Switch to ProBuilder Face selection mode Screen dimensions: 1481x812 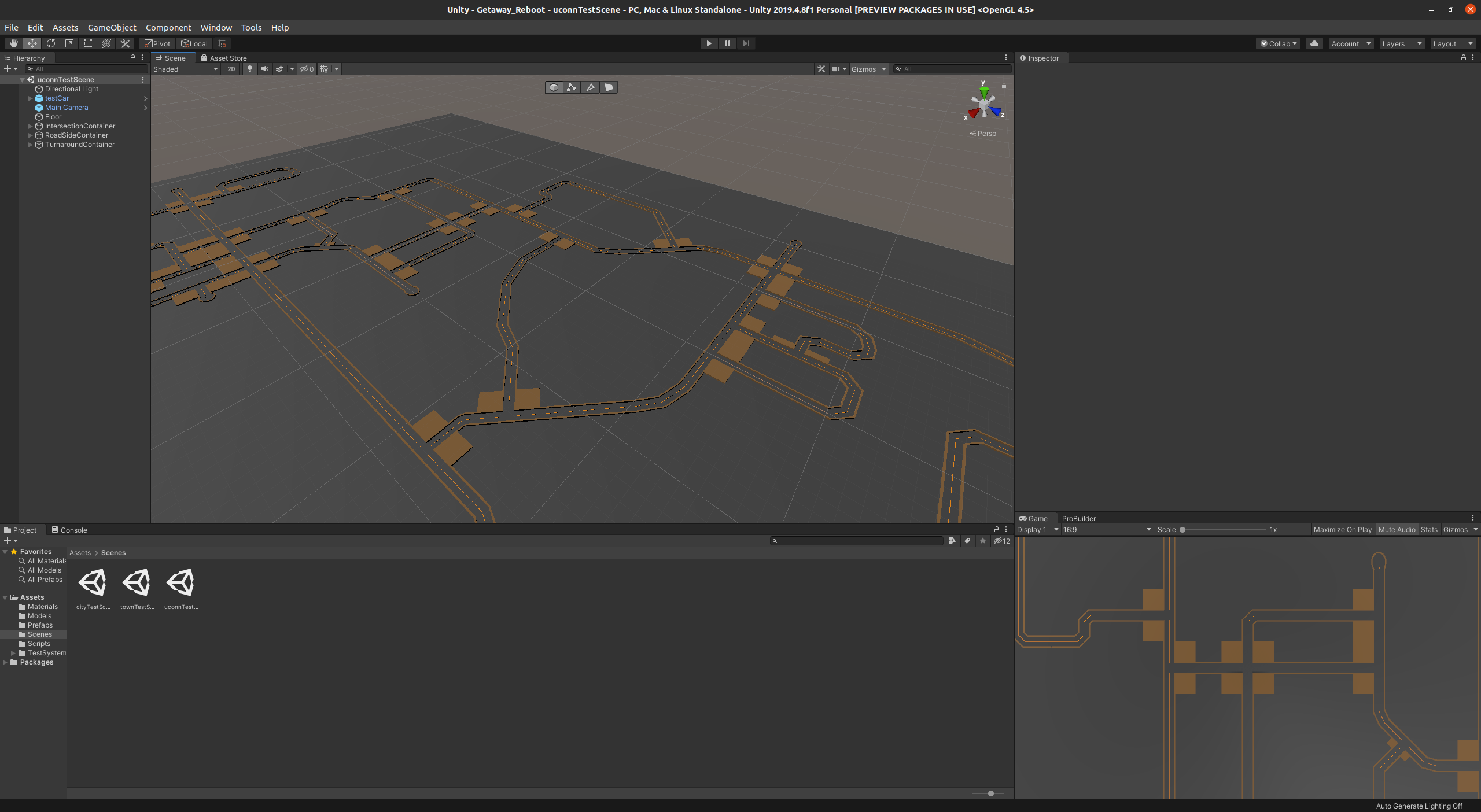(x=608, y=87)
